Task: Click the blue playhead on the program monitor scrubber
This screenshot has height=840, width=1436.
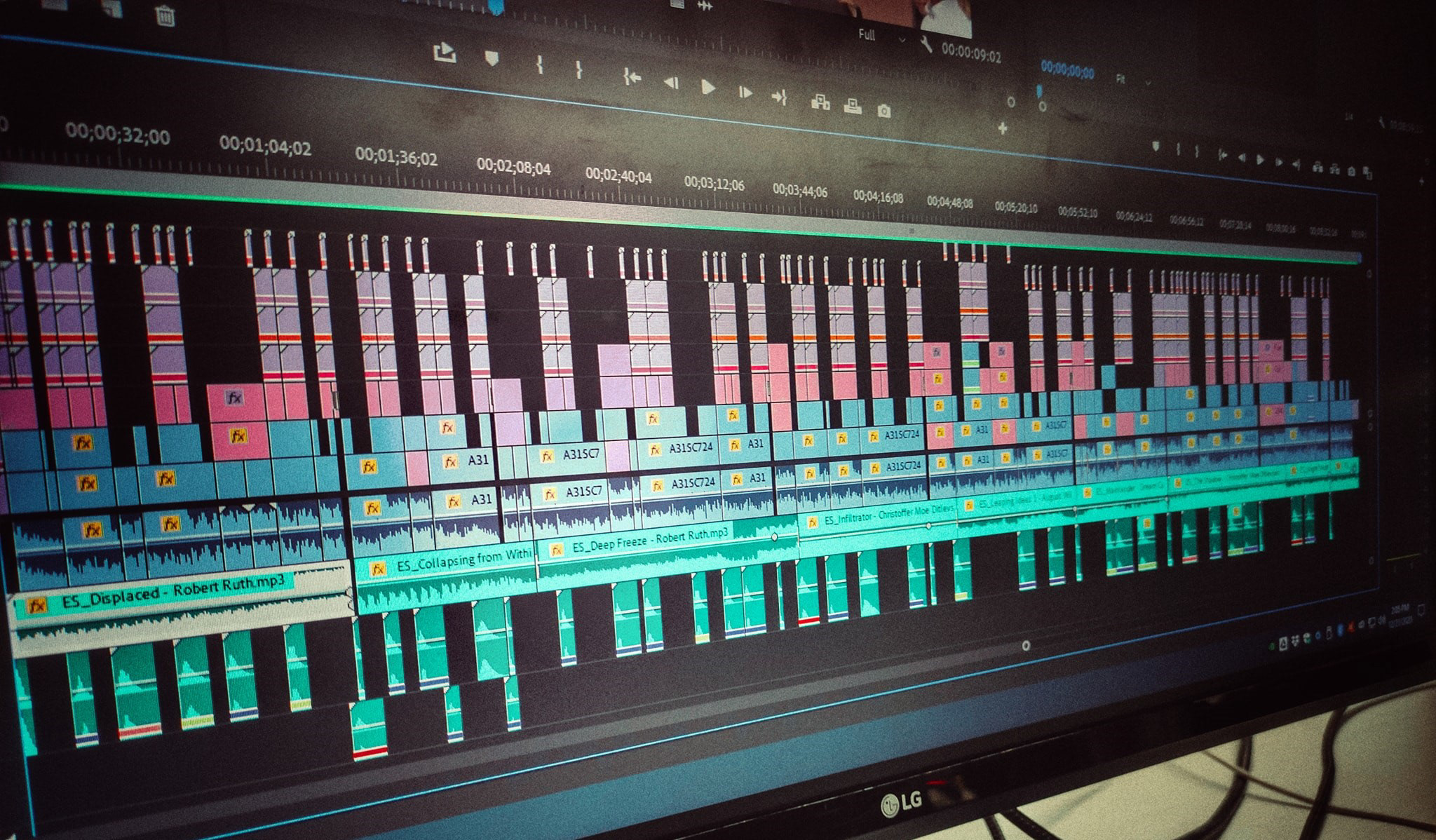Action: [x=1040, y=91]
